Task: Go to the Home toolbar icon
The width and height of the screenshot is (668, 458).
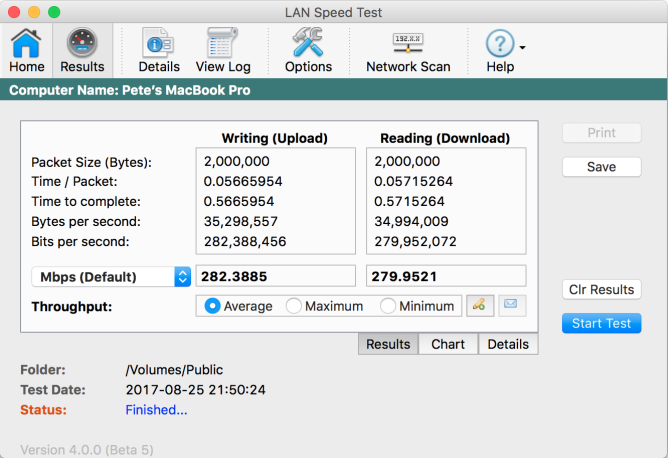Action: pos(26,50)
